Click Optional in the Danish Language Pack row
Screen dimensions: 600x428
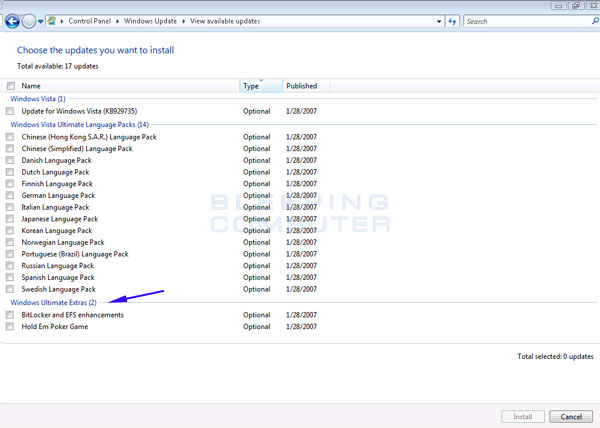pyautogui.click(x=257, y=160)
